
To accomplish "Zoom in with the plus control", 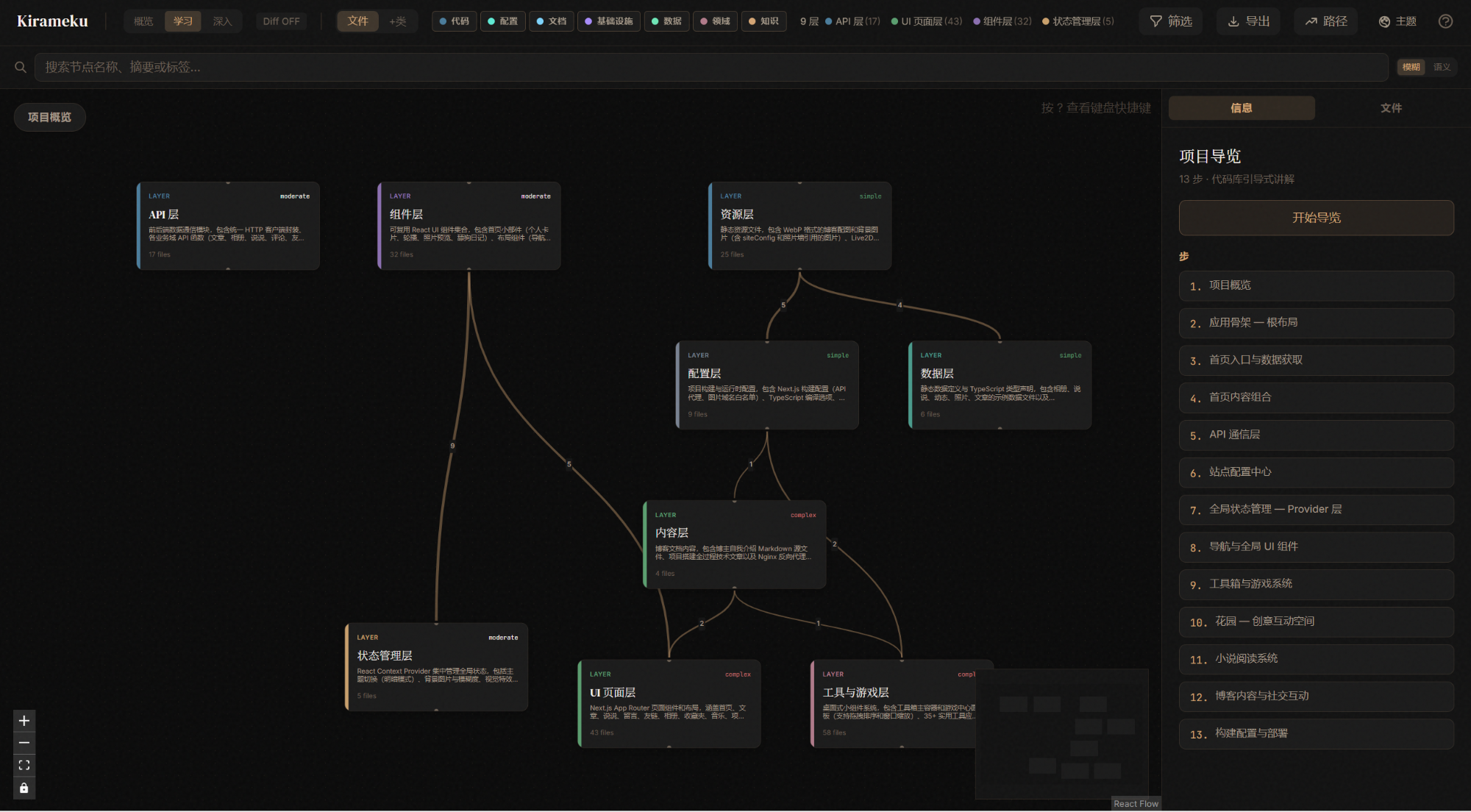I will tap(24, 721).
